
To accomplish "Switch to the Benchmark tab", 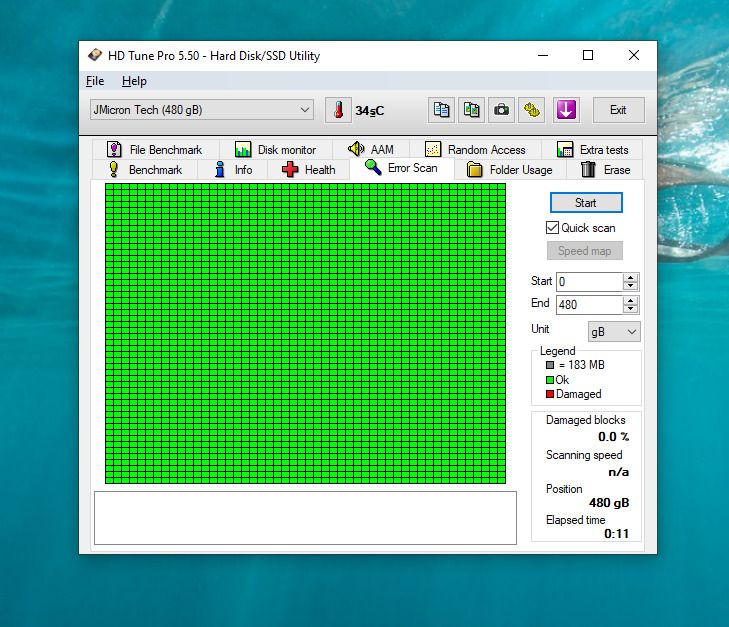I will pyautogui.click(x=145, y=170).
